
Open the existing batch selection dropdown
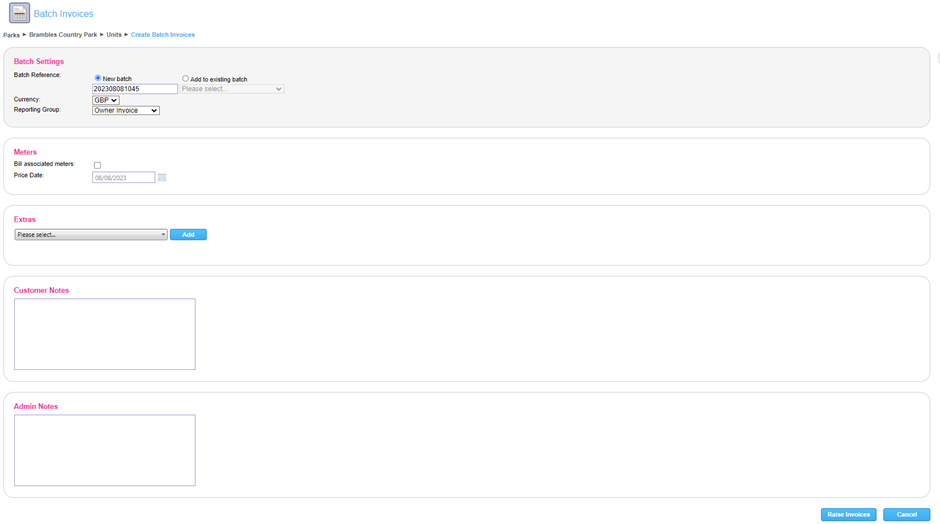click(x=232, y=89)
